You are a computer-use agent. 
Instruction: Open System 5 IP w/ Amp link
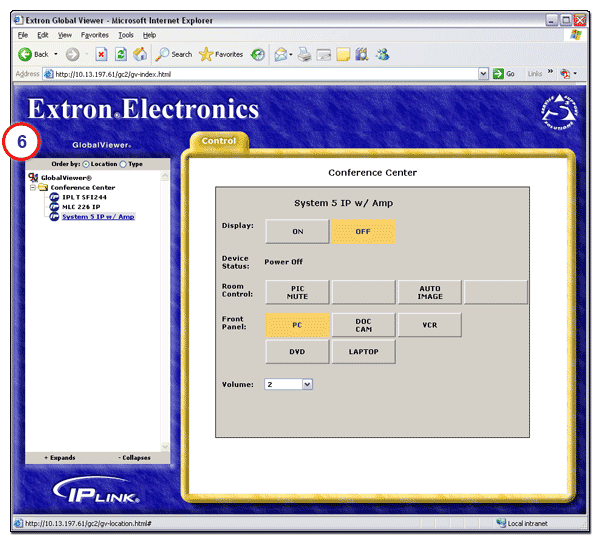pos(98,216)
